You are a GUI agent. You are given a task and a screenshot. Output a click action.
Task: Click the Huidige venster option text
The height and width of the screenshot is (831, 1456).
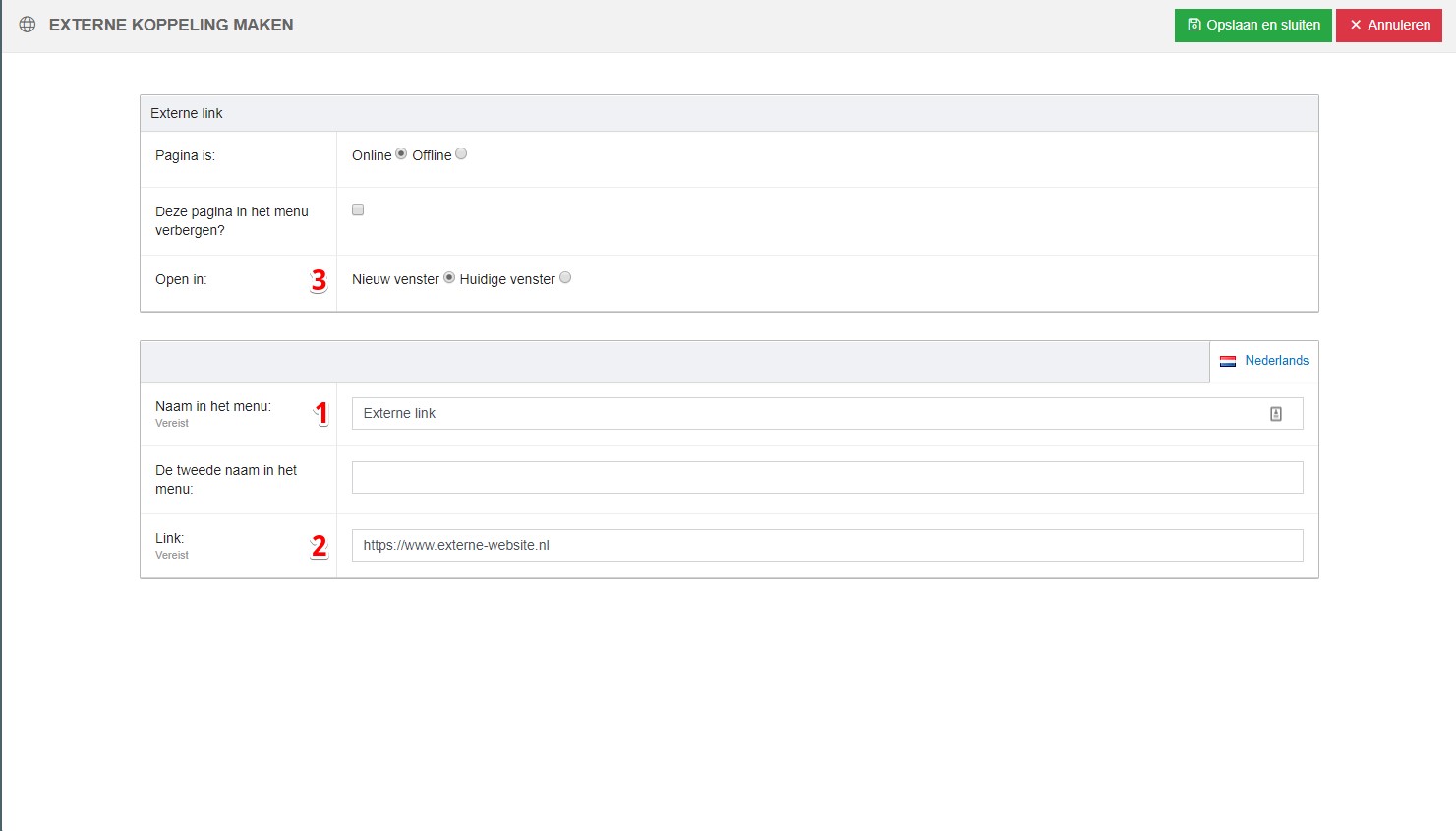(x=507, y=279)
